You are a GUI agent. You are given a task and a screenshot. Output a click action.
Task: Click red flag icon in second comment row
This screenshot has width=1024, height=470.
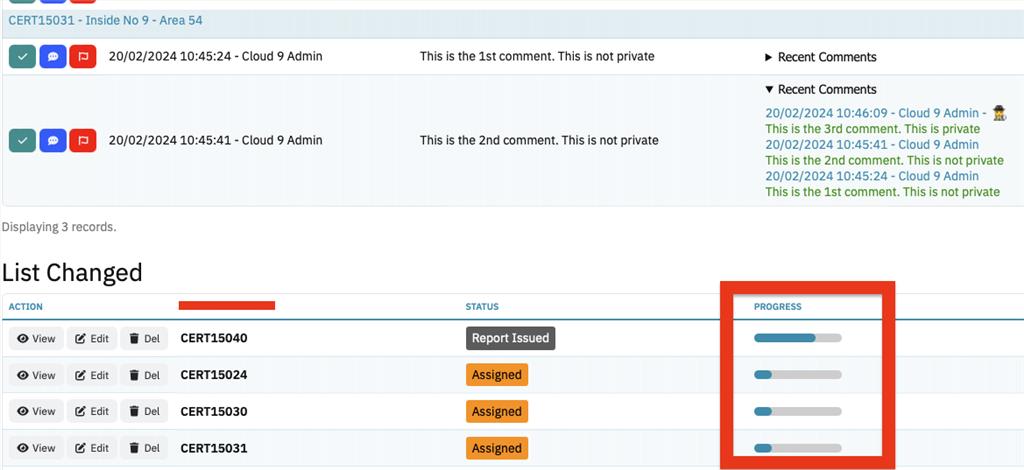click(82, 140)
